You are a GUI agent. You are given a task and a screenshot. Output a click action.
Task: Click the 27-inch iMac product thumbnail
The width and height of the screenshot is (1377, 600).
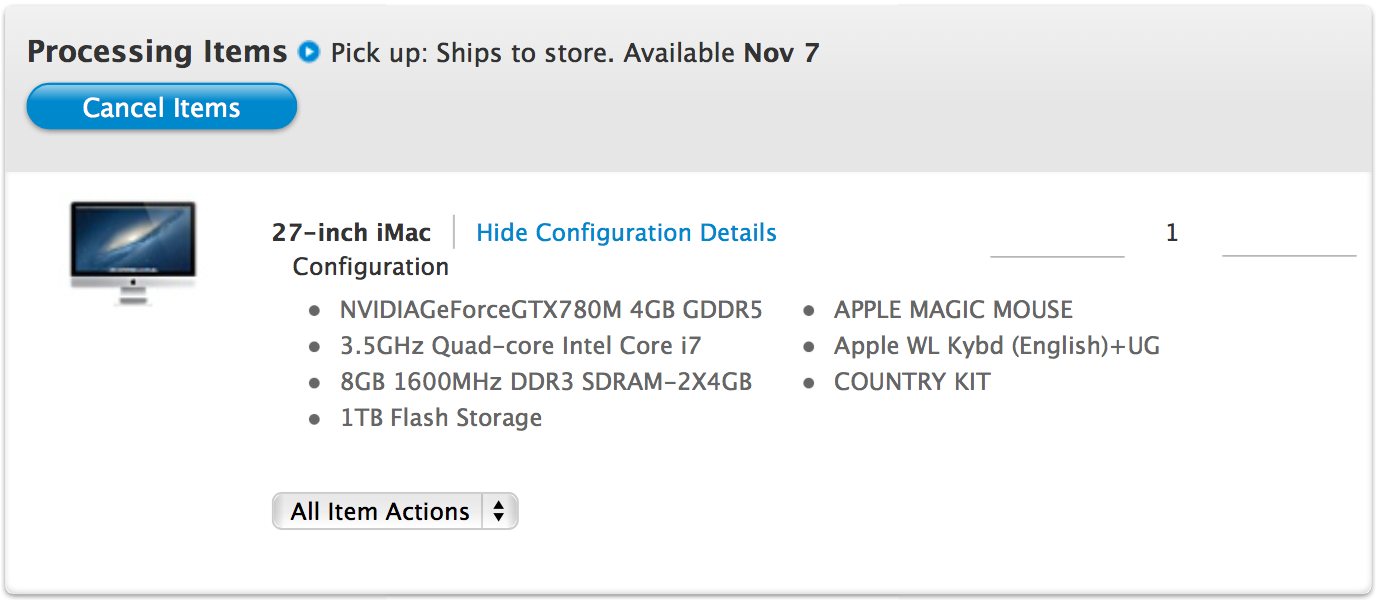[132, 251]
